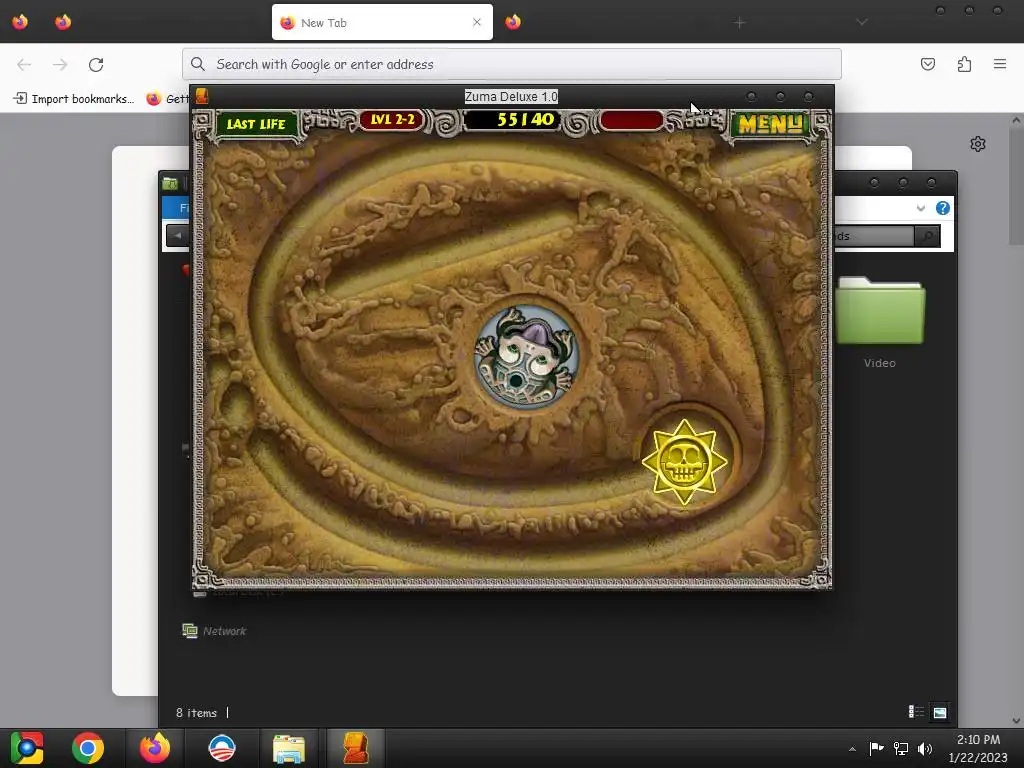Click the LVL 2-2 level label
1024x768 pixels.
(x=392, y=120)
